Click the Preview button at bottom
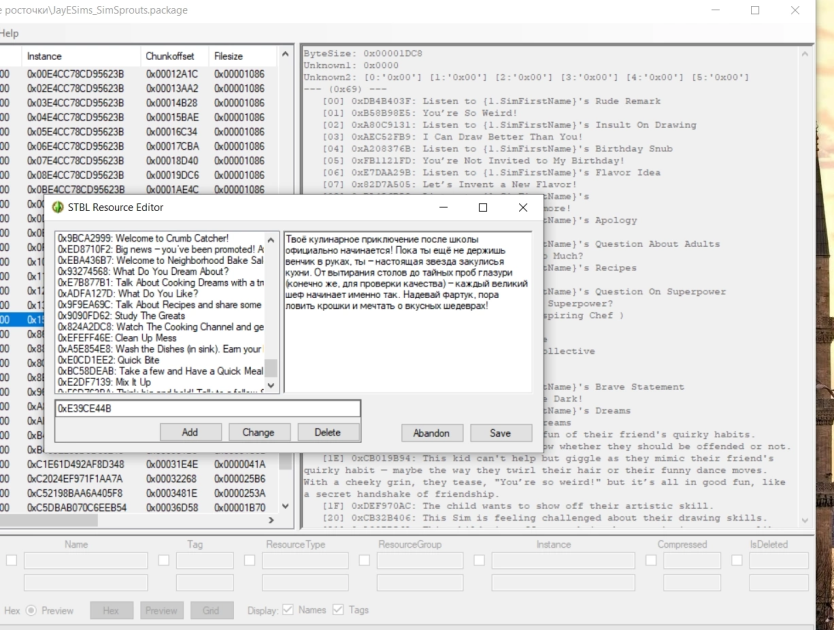This screenshot has height=630, width=834. pos(162,610)
